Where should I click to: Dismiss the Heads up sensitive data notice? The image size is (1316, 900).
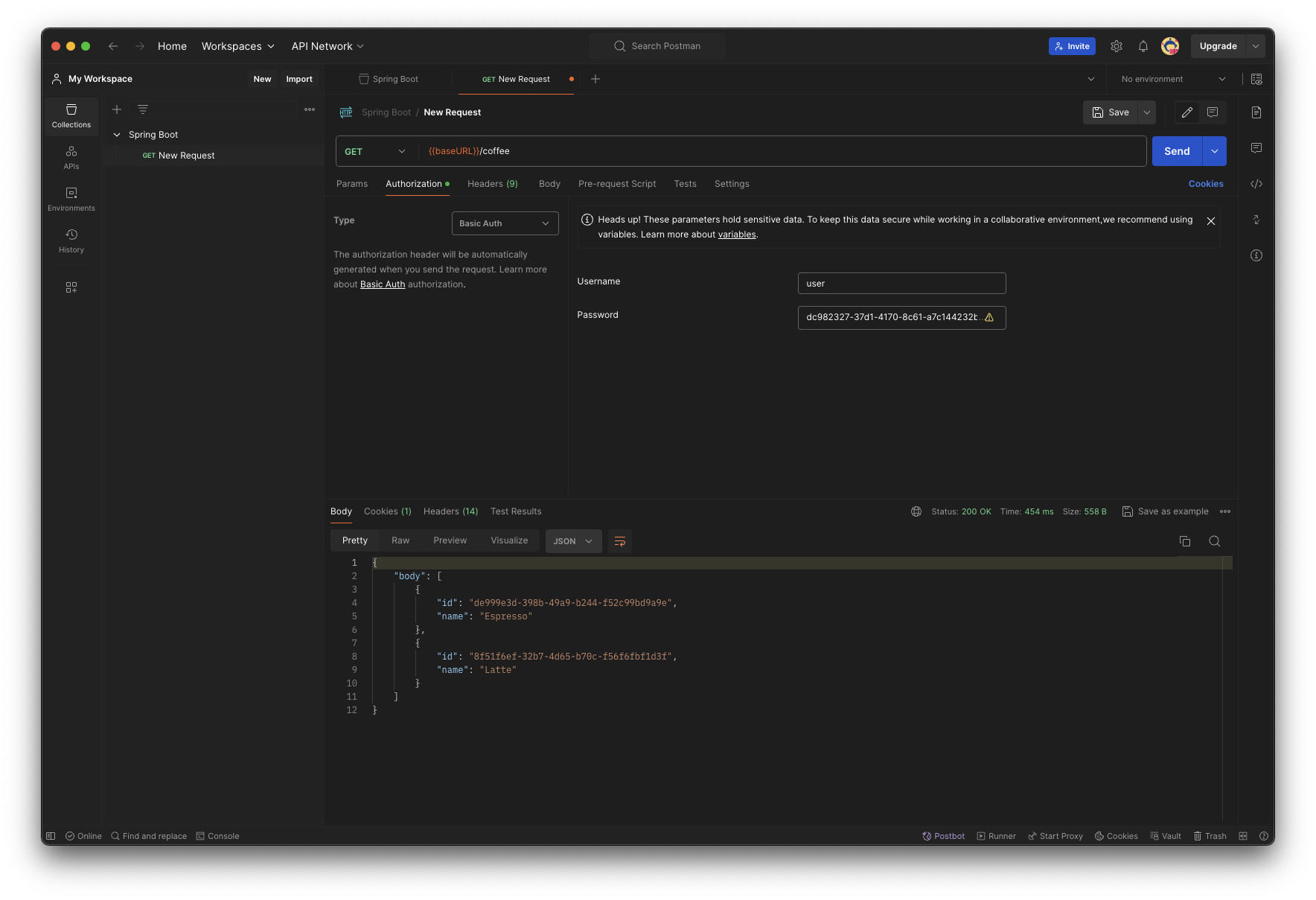[x=1211, y=221]
